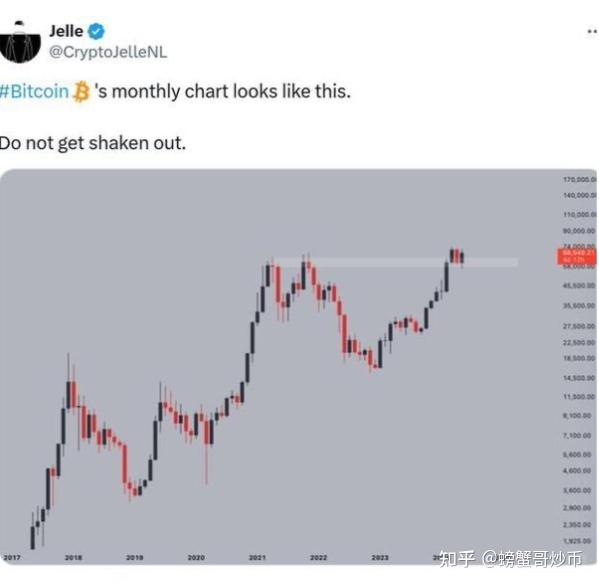Screen dimensions: 599x585
Task: Click the orange Bitcoin emoji icon
Action: pos(81,92)
